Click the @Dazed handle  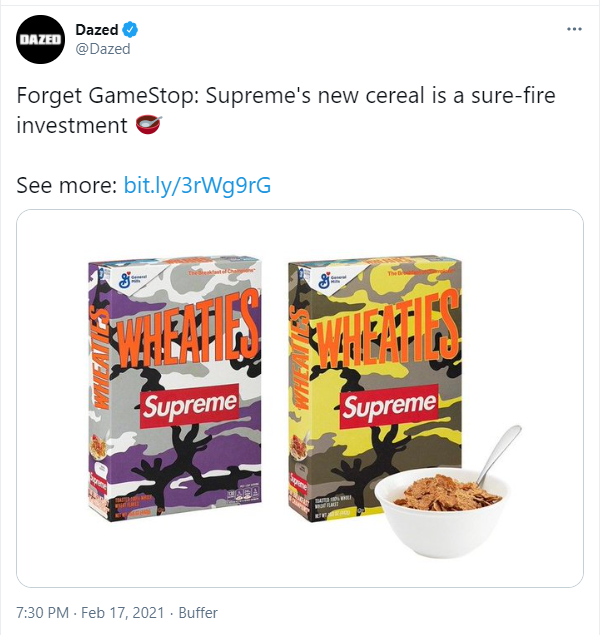103,48
